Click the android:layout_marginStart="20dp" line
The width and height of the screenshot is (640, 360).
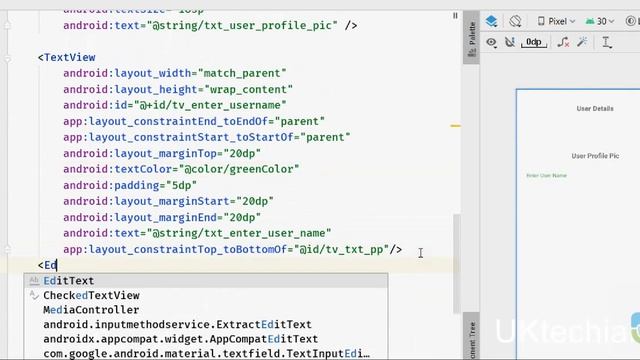coord(168,201)
